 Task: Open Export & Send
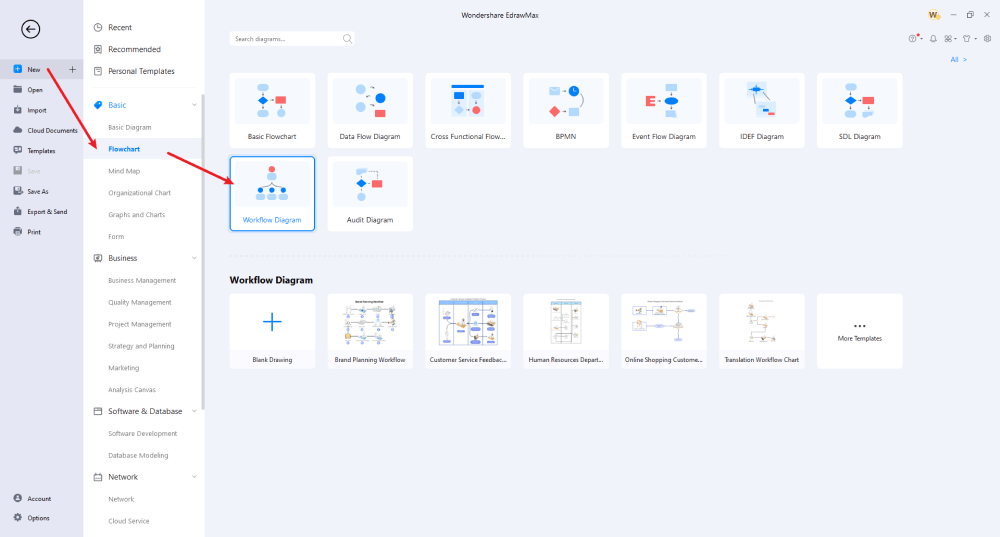(x=47, y=212)
